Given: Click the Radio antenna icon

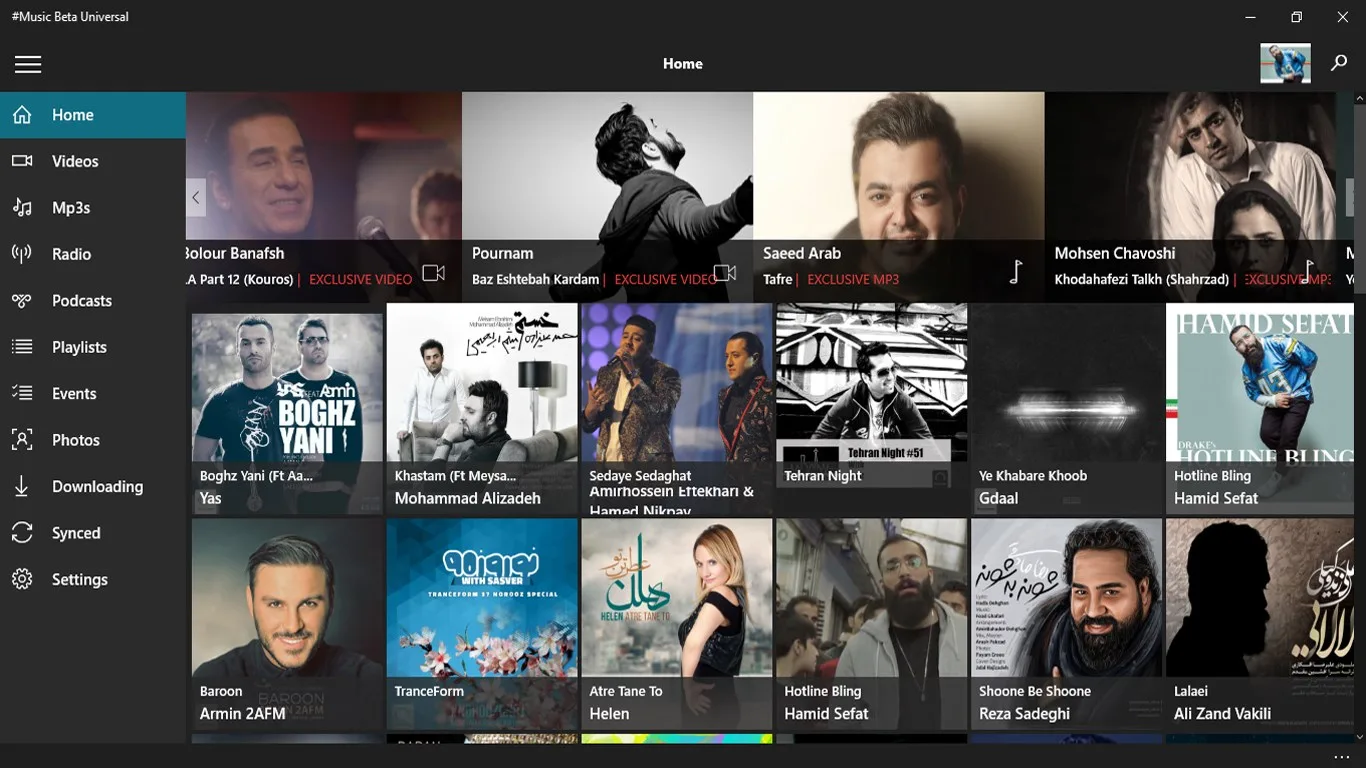Looking at the screenshot, I should point(22,254).
